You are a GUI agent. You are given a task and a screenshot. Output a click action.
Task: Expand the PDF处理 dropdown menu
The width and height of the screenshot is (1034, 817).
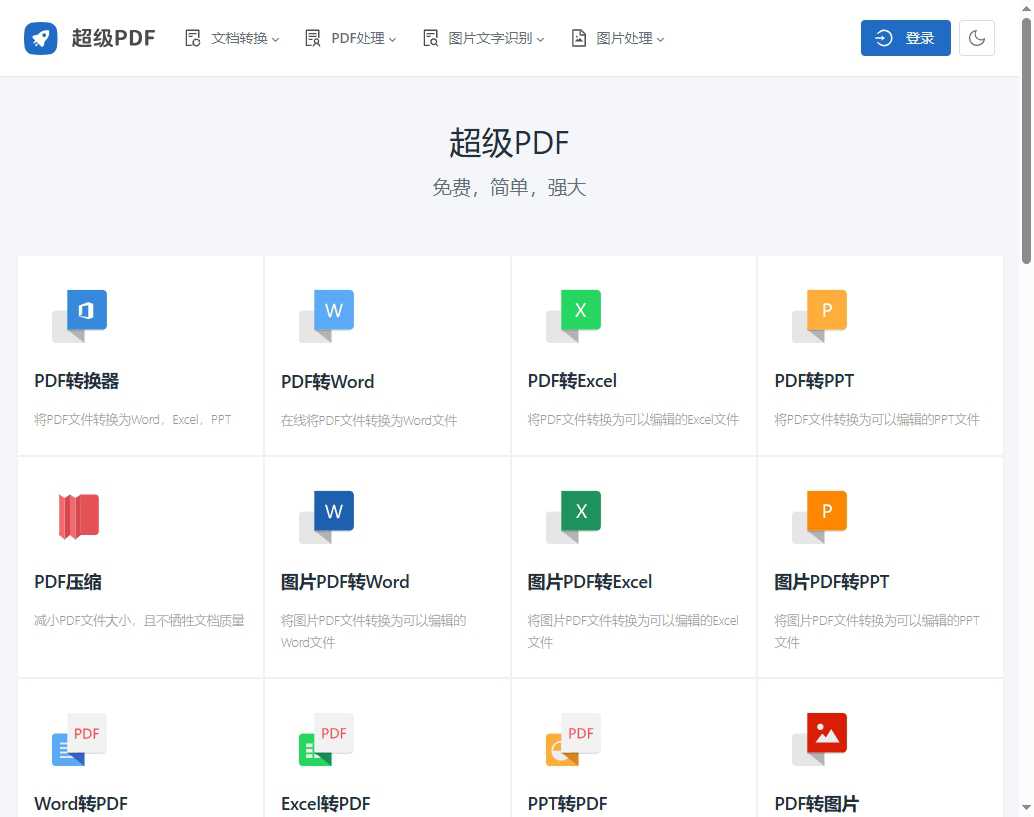350,38
